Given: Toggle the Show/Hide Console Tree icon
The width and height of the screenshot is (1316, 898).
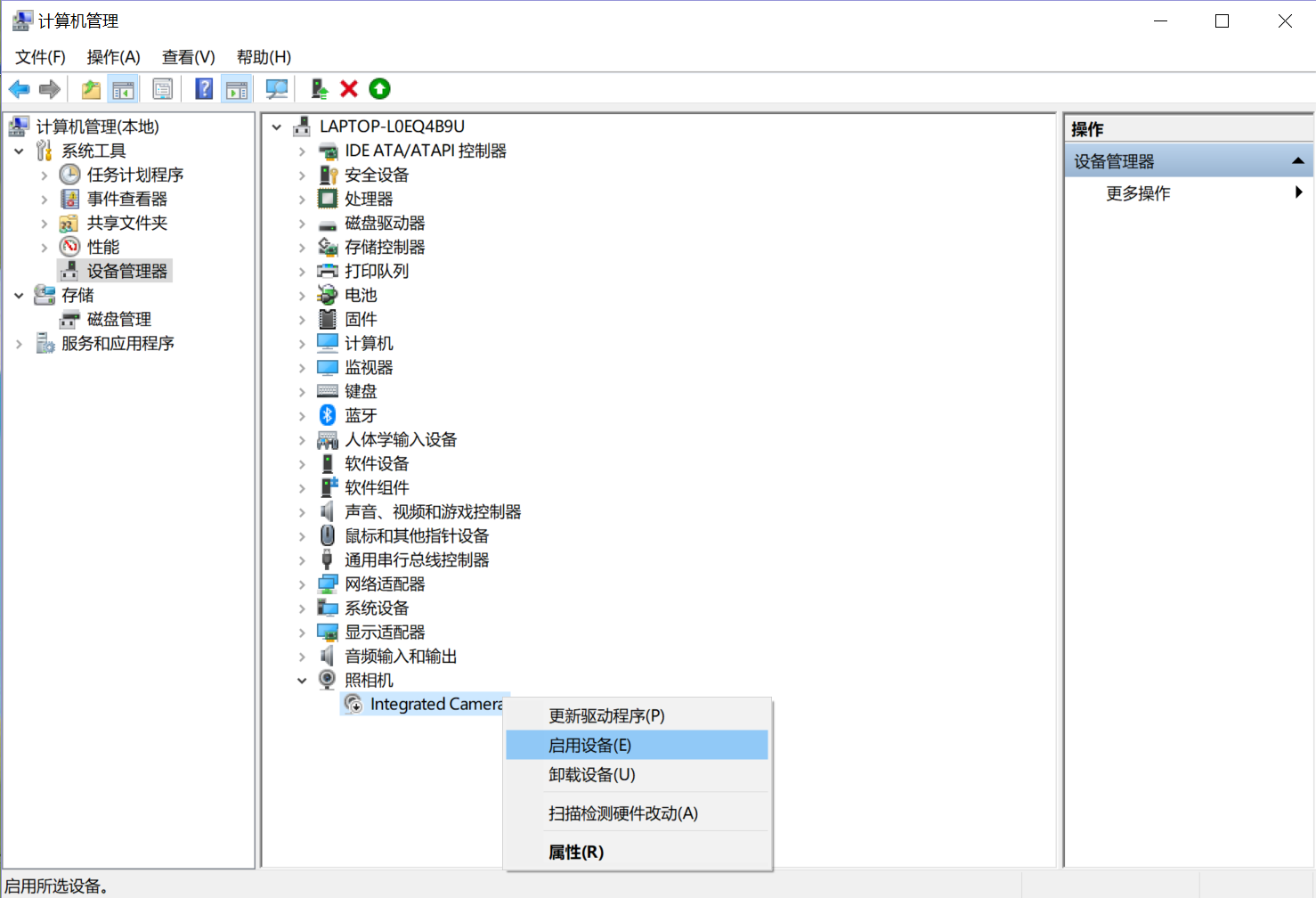Looking at the screenshot, I should (x=124, y=88).
